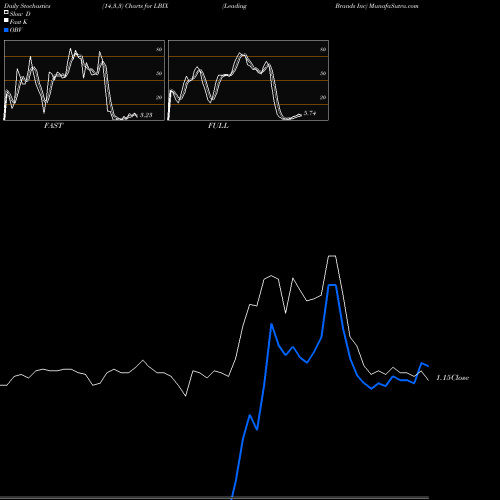Screen dimensions: 500x500
Task: Click the 'Fast K' legend text
Action: coord(19,22)
